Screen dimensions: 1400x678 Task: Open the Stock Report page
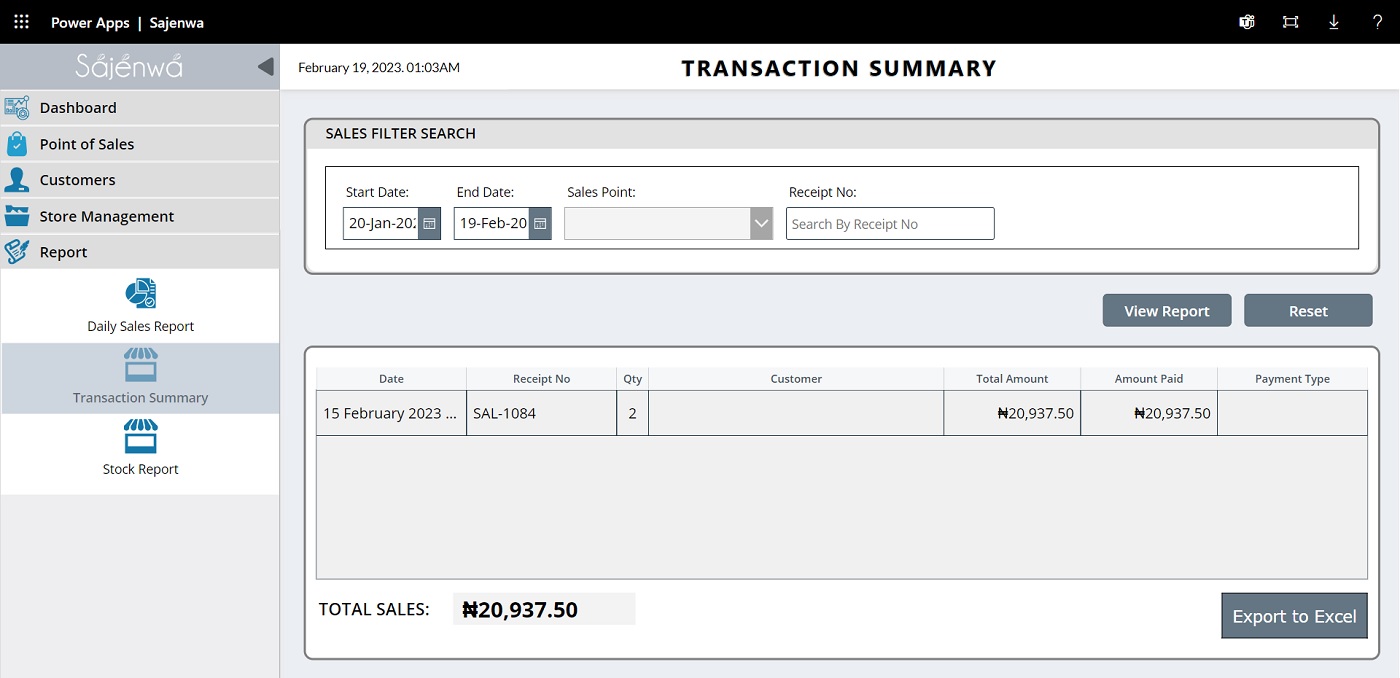(140, 448)
